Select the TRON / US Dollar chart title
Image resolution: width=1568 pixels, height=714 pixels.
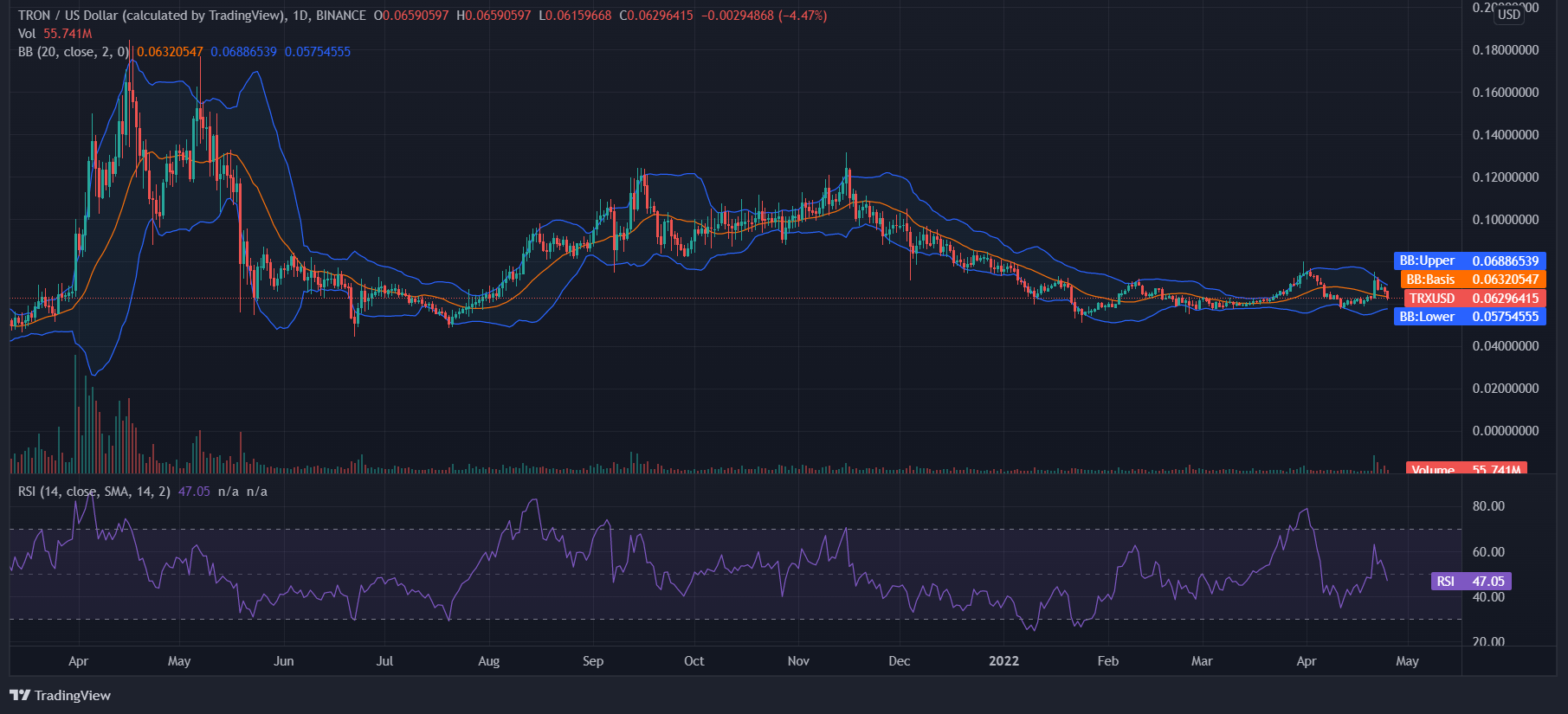(152, 16)
